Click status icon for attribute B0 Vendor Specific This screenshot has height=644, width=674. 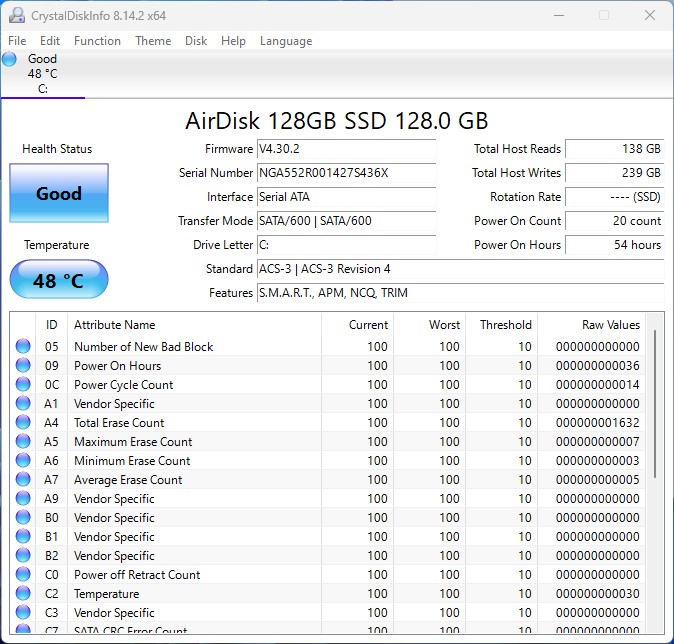(x=23, y=517)
